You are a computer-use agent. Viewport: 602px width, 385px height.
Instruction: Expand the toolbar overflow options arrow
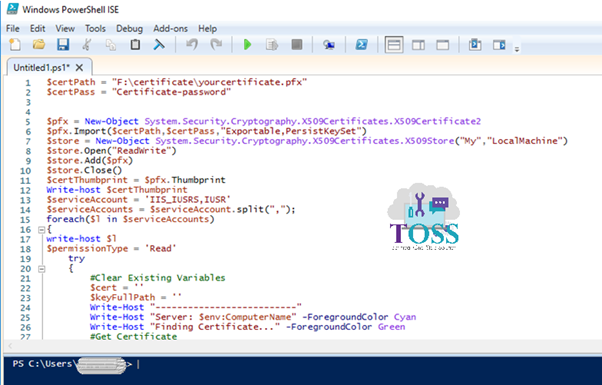(x=517, y=49)
